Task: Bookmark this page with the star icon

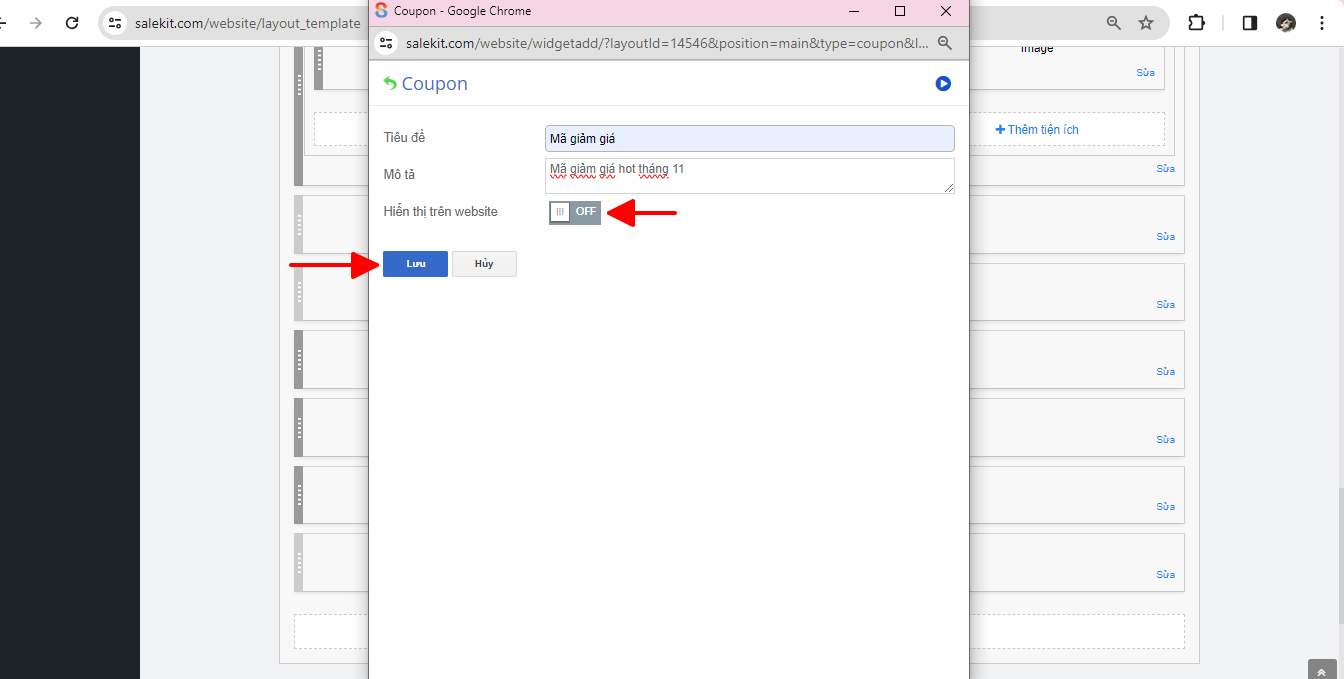Action: click(1146, 23)
